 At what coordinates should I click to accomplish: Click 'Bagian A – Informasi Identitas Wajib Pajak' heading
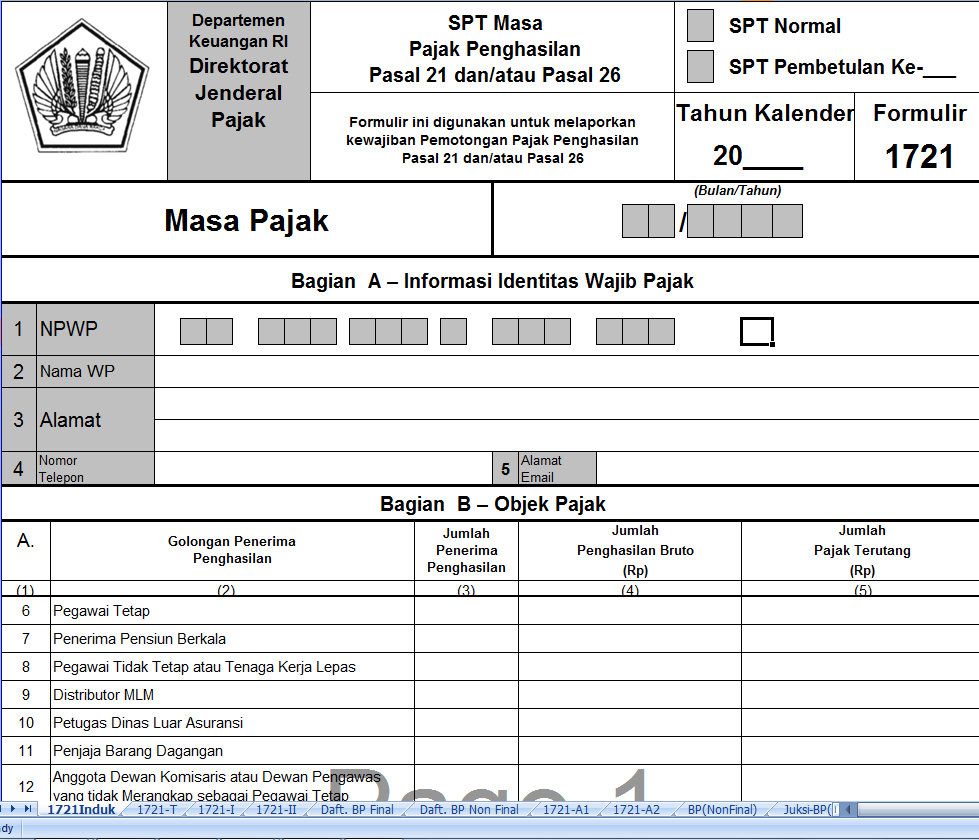point(492,281)
